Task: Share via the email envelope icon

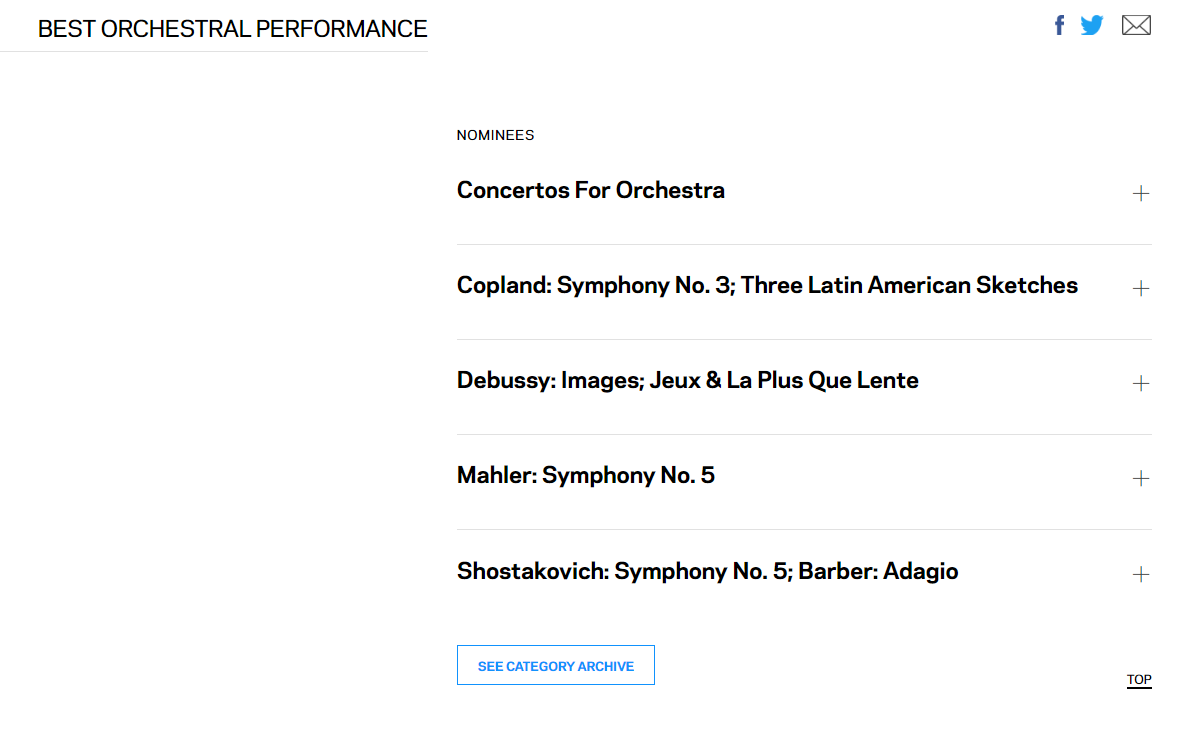Action: pyautogui.click(x=1136, y=25)
